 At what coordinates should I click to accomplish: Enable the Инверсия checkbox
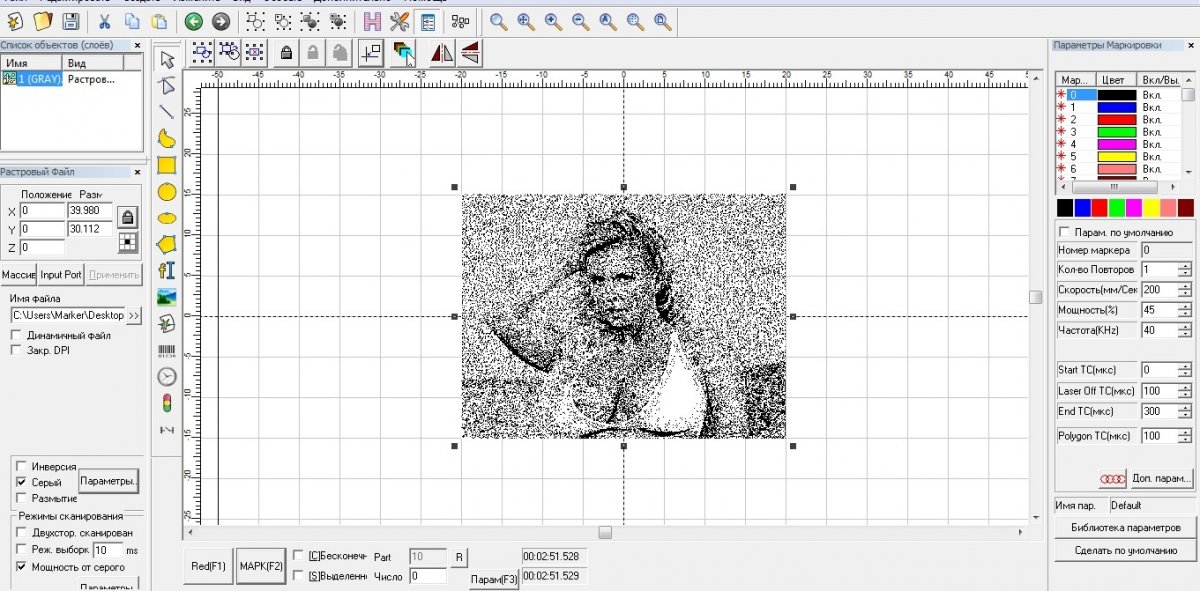point(22,467)
